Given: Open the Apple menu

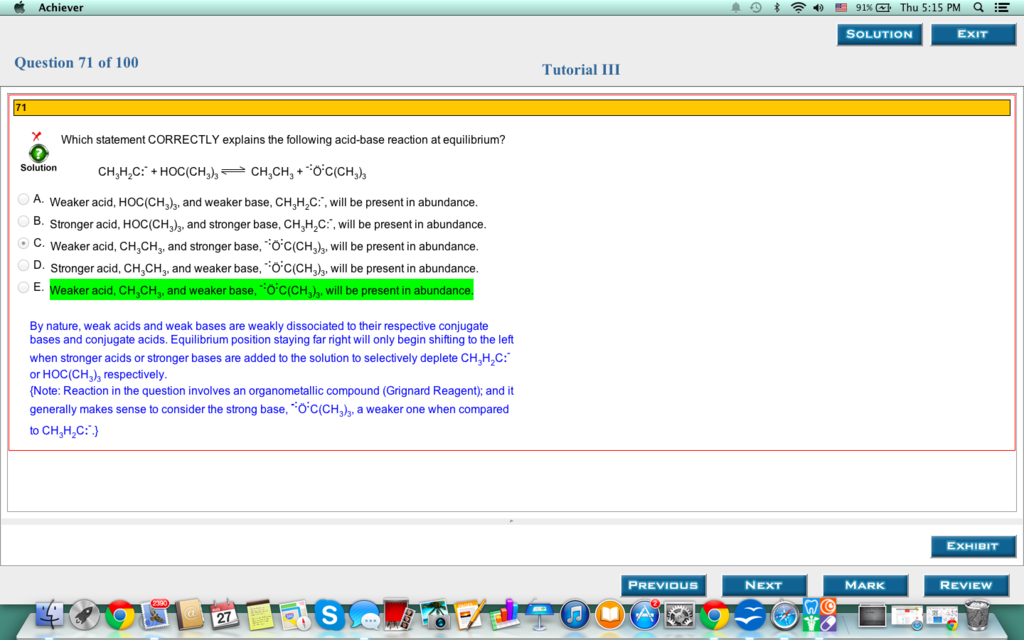Looking at the screenshot, I should (19, 8).
